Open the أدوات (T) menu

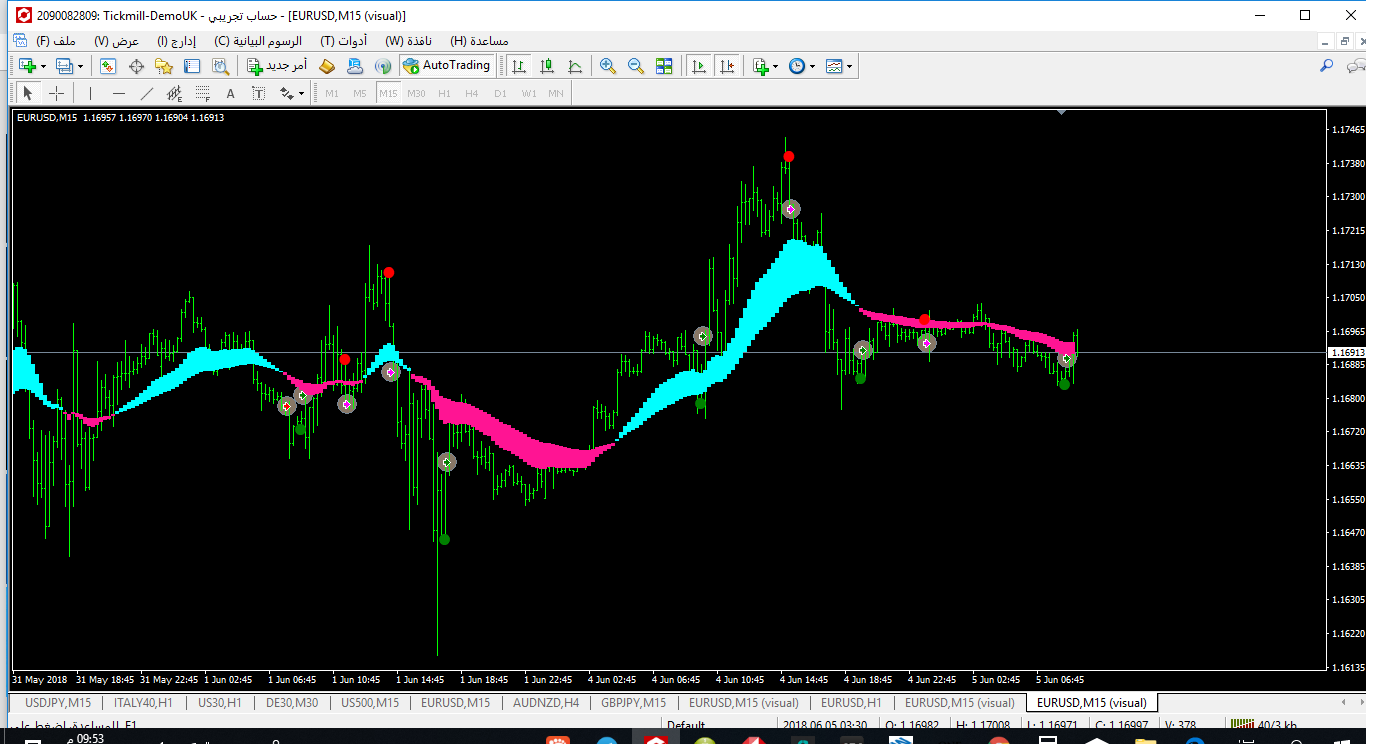click(343, 41)
